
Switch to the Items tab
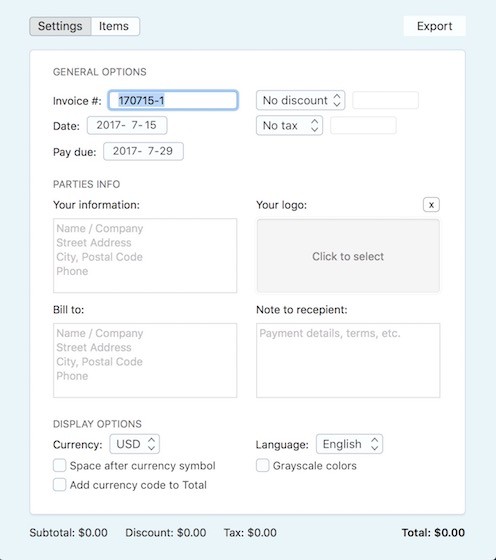[115, 26]
